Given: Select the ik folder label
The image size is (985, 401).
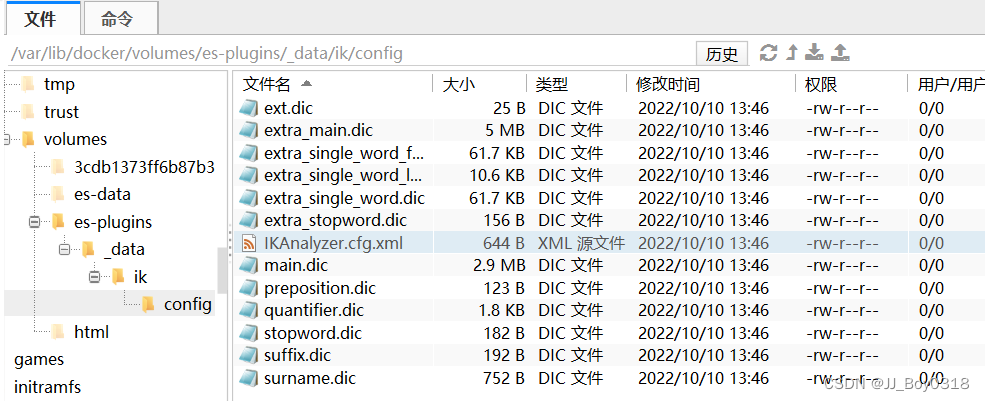Looking at the screenshot, I should pos(141,277).
